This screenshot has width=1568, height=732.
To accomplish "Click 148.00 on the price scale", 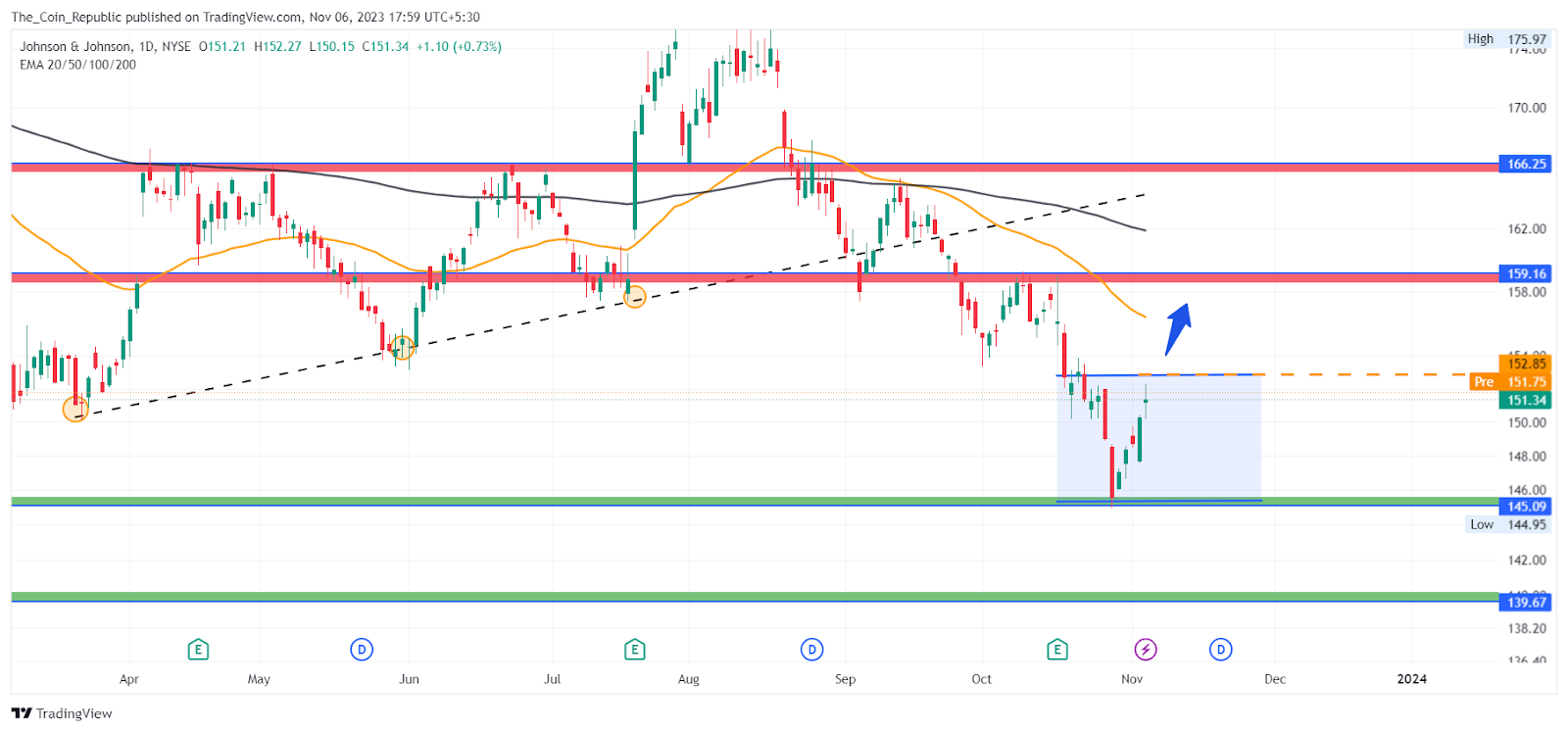I will tap(1527, 457).
